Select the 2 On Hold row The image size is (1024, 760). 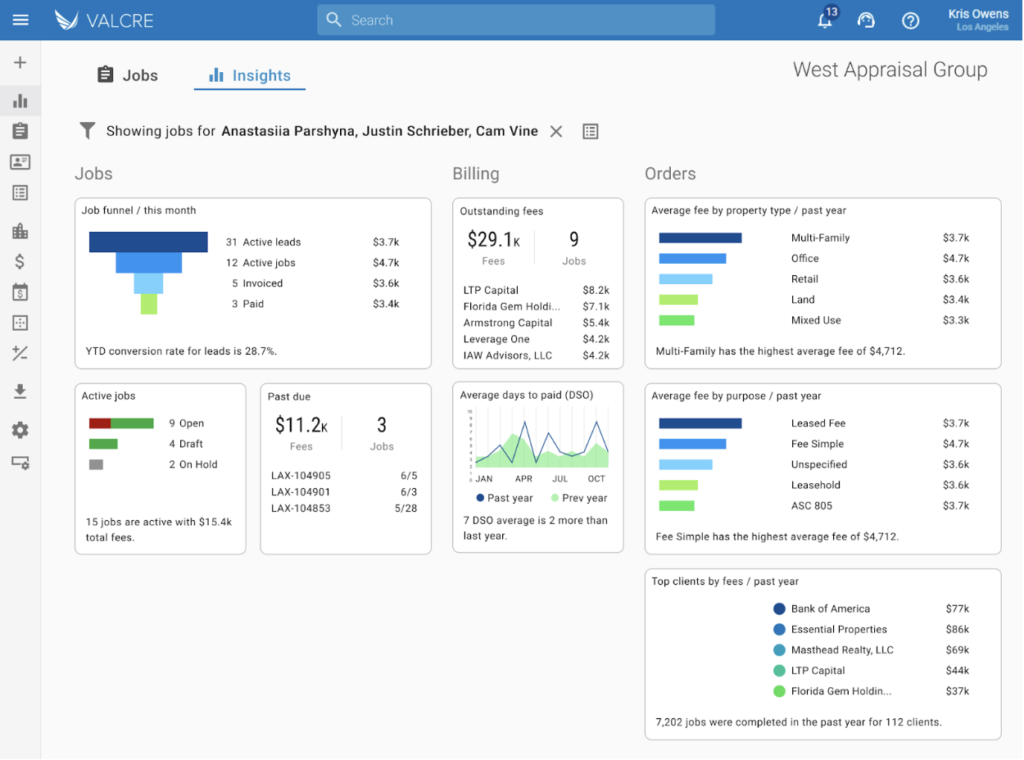(153, 464)
